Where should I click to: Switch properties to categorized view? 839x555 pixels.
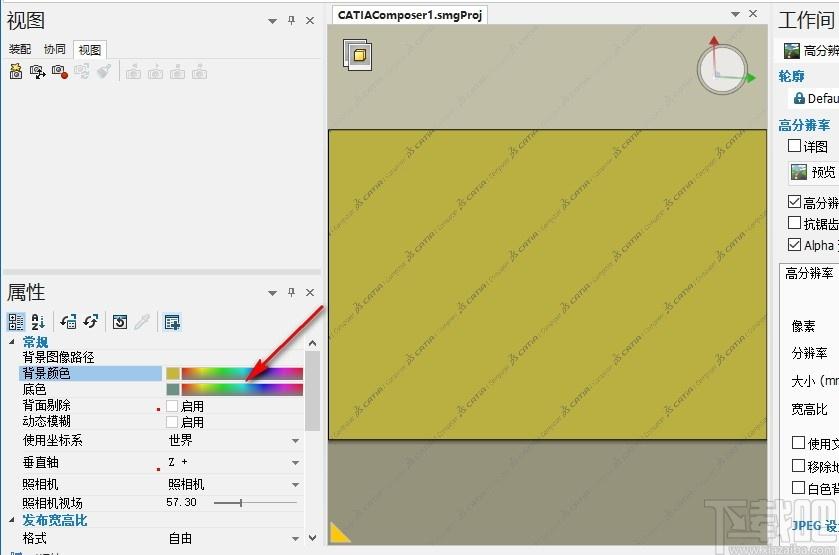tap(16, 322)
